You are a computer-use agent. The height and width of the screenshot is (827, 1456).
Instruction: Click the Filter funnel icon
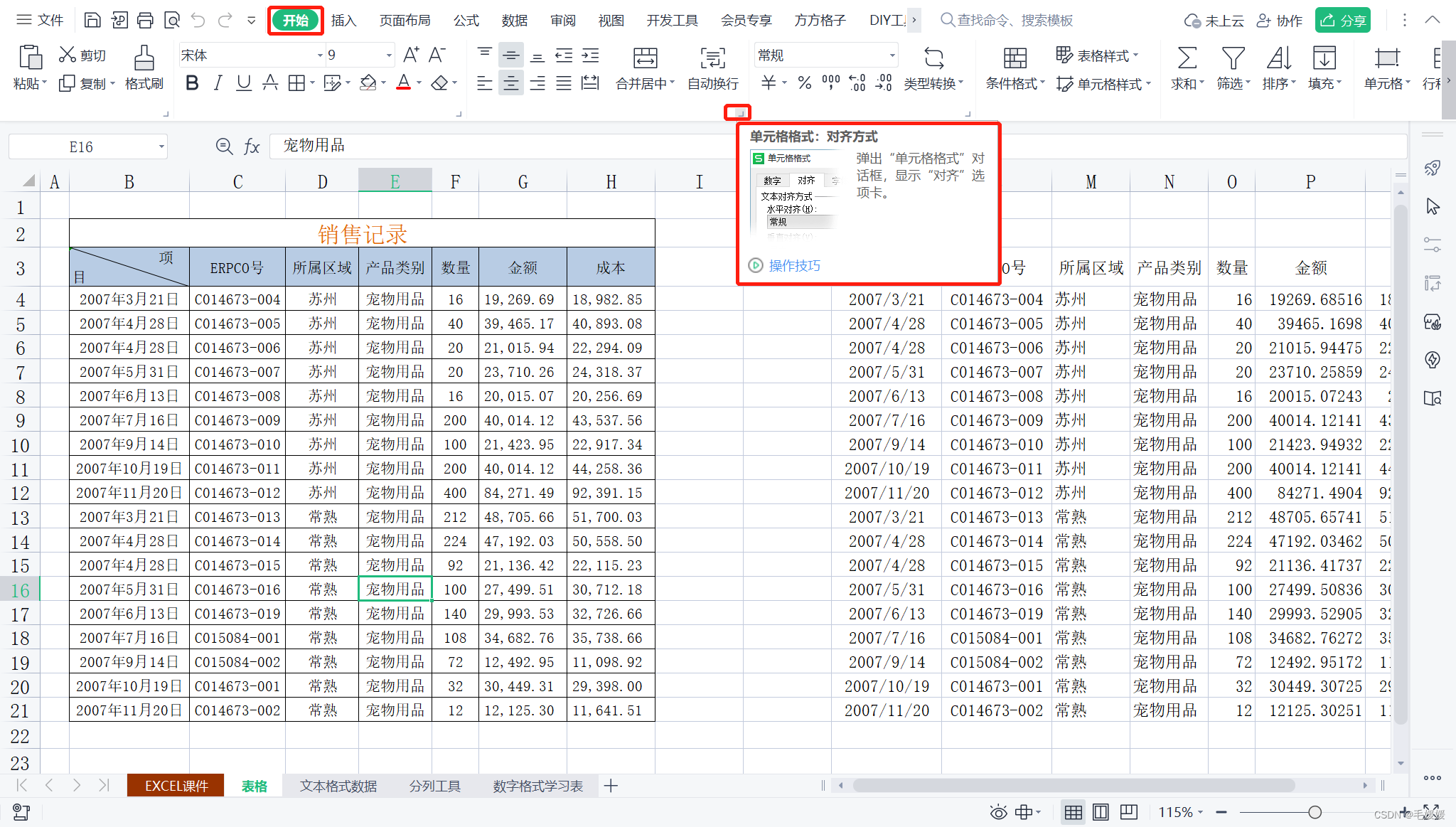(x=1232, y=58)
